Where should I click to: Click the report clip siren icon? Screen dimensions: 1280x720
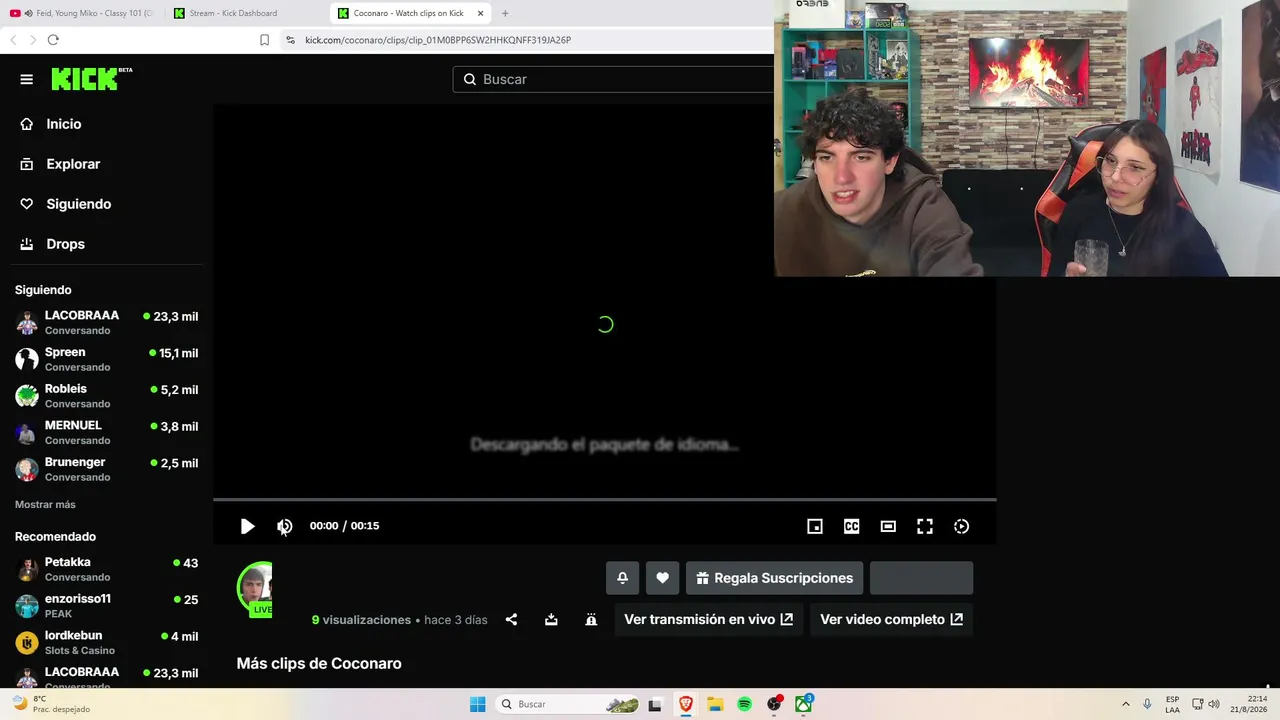(591, 620)
